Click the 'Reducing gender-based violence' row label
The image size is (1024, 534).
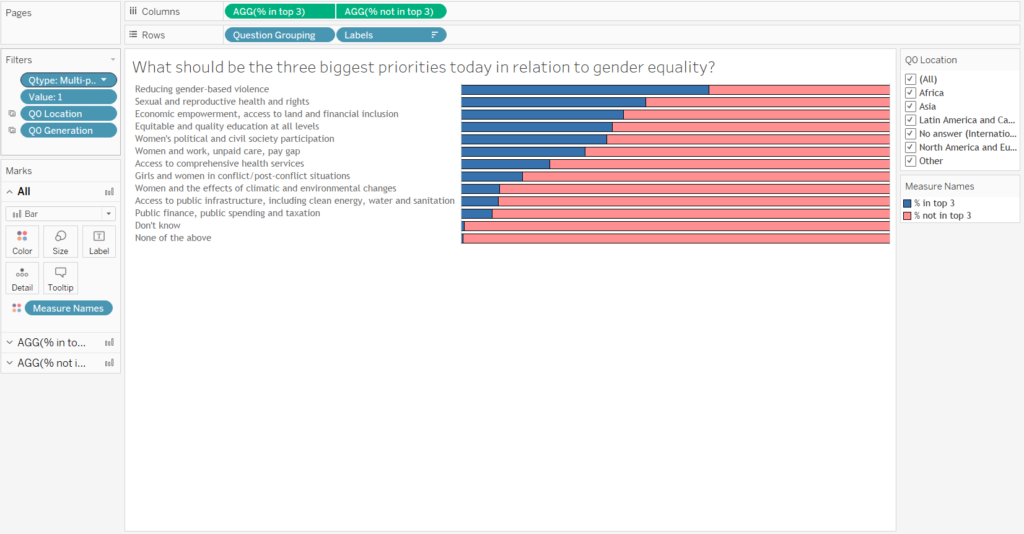point(201,89)
